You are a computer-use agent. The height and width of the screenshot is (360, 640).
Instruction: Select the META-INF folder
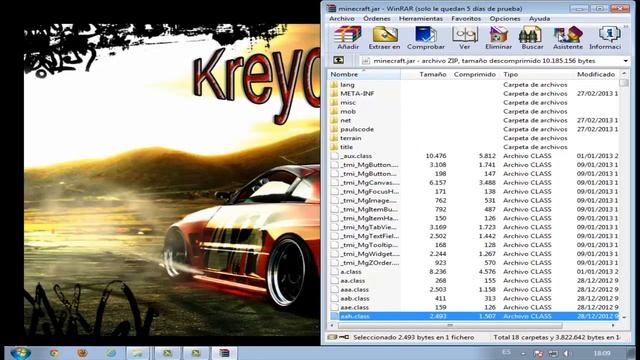pos(357,93)
